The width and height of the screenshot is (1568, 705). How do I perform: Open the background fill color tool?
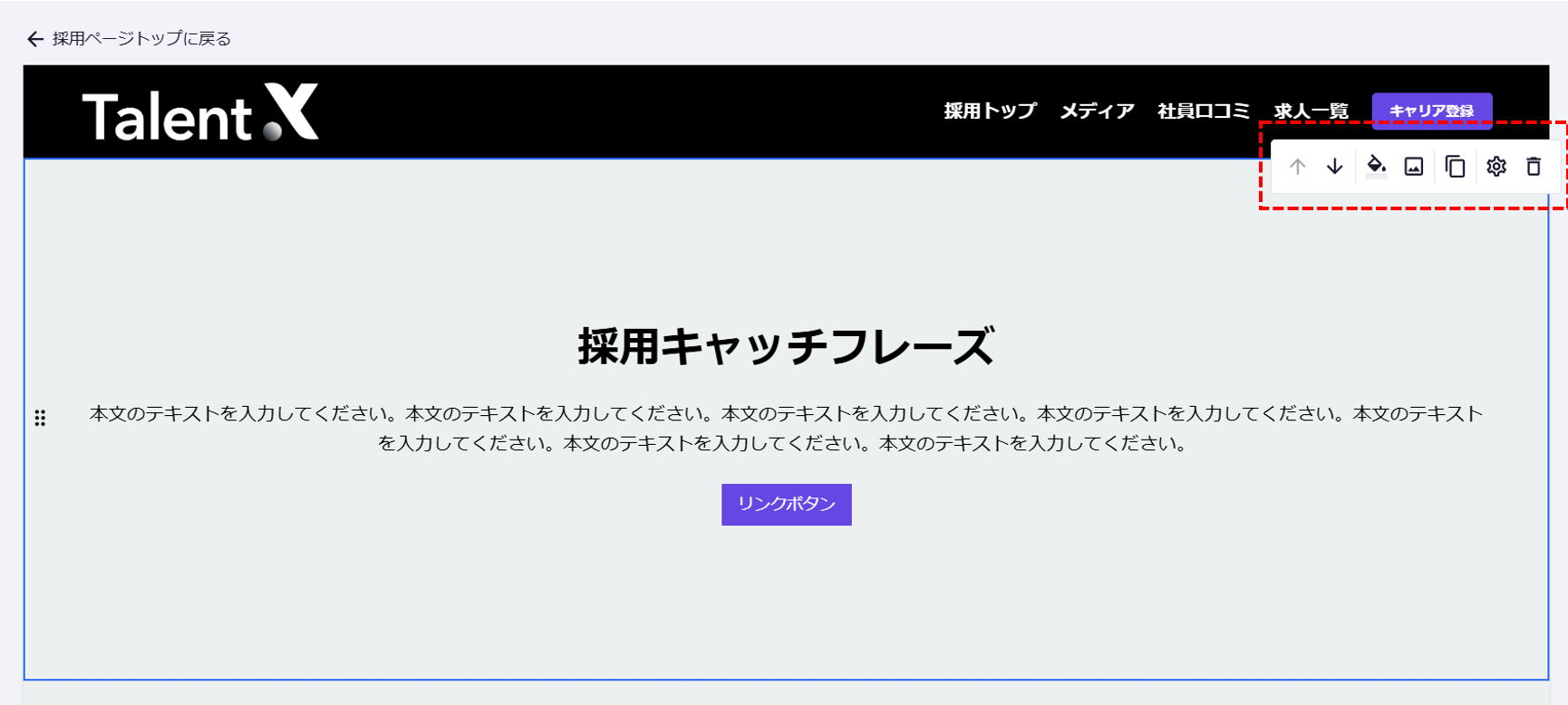[1376, 166]
